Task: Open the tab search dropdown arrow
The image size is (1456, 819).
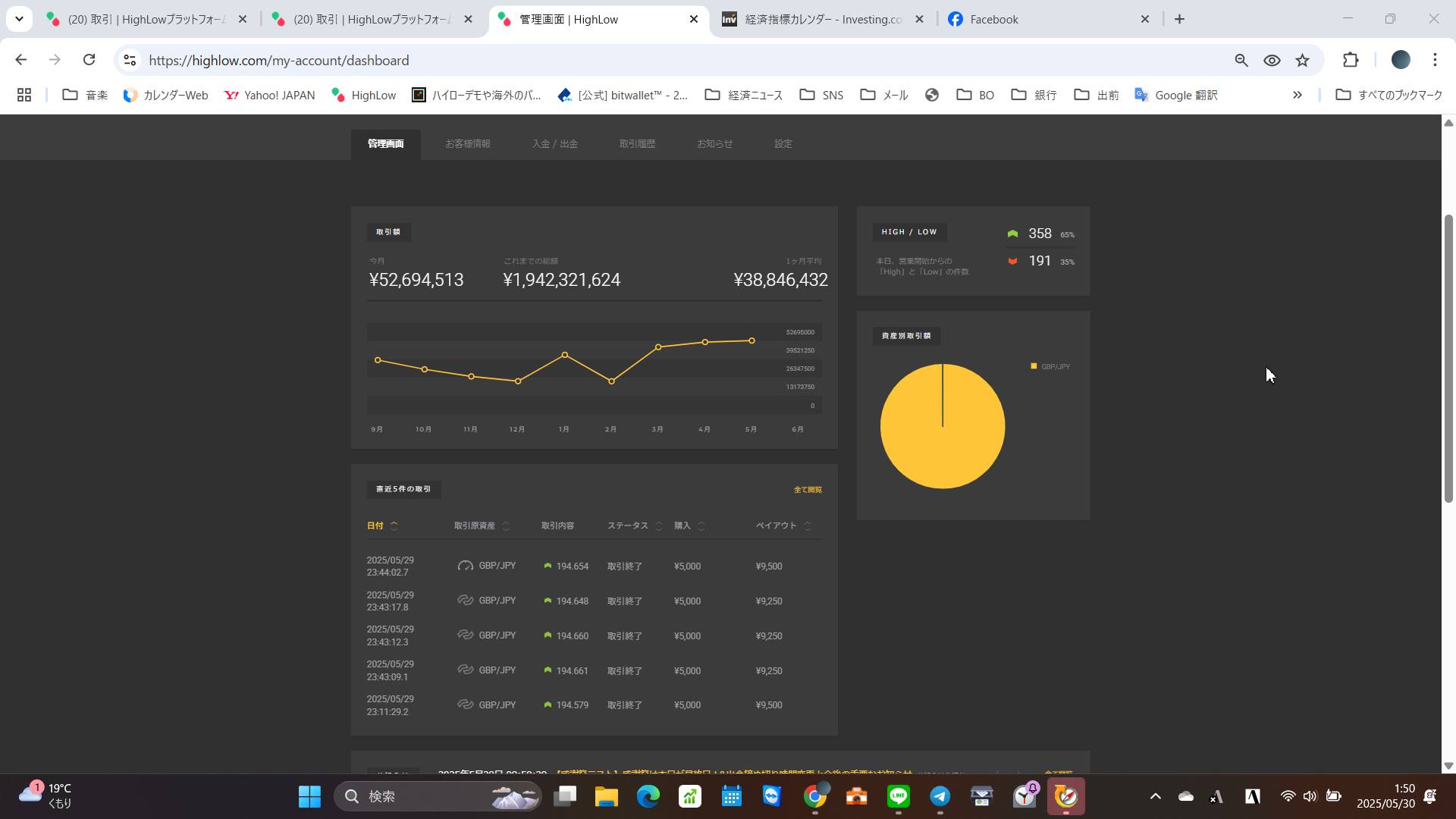Action: [x=19, y=19]
